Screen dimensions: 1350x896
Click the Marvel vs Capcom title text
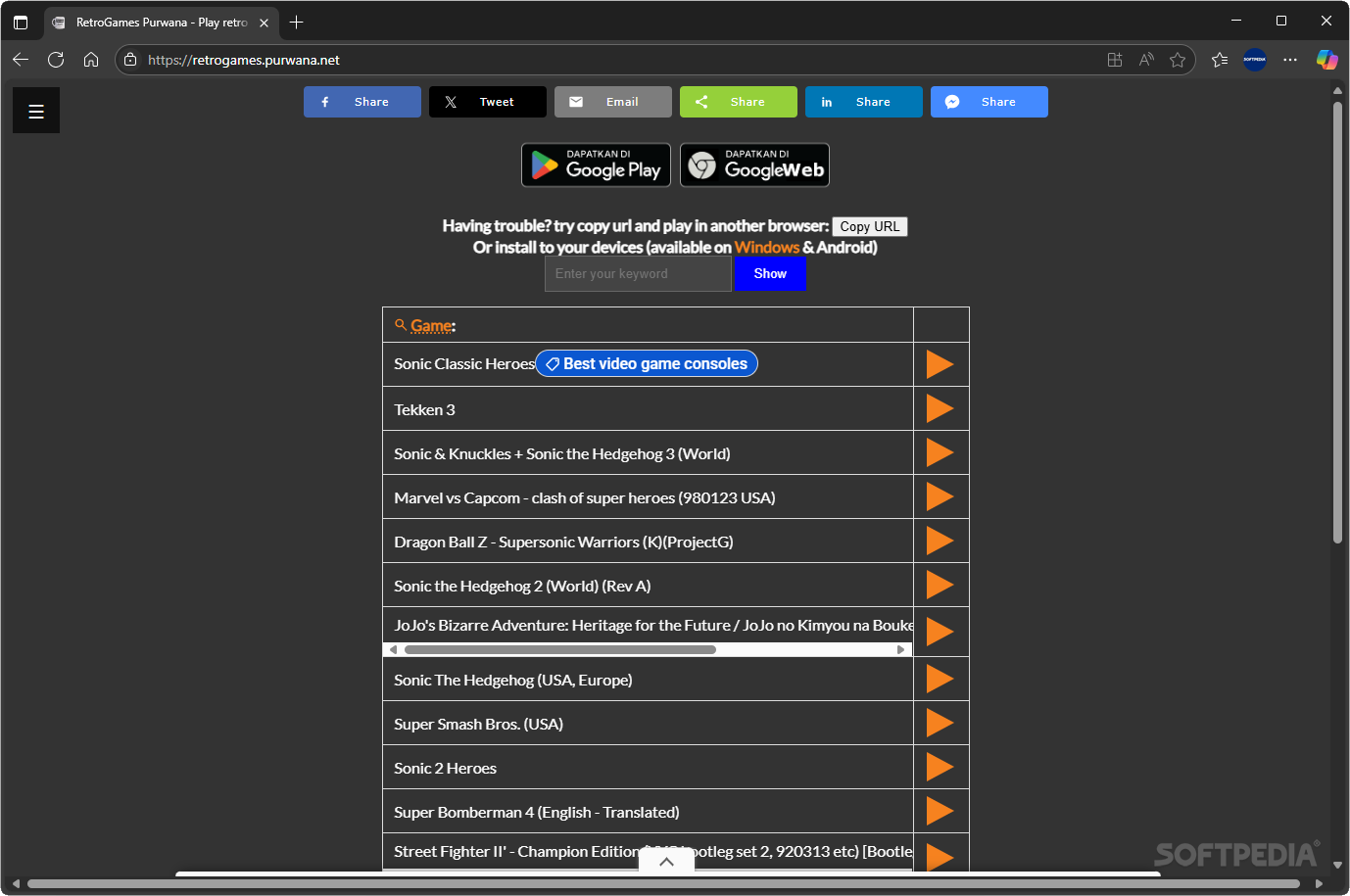[584, 498]
